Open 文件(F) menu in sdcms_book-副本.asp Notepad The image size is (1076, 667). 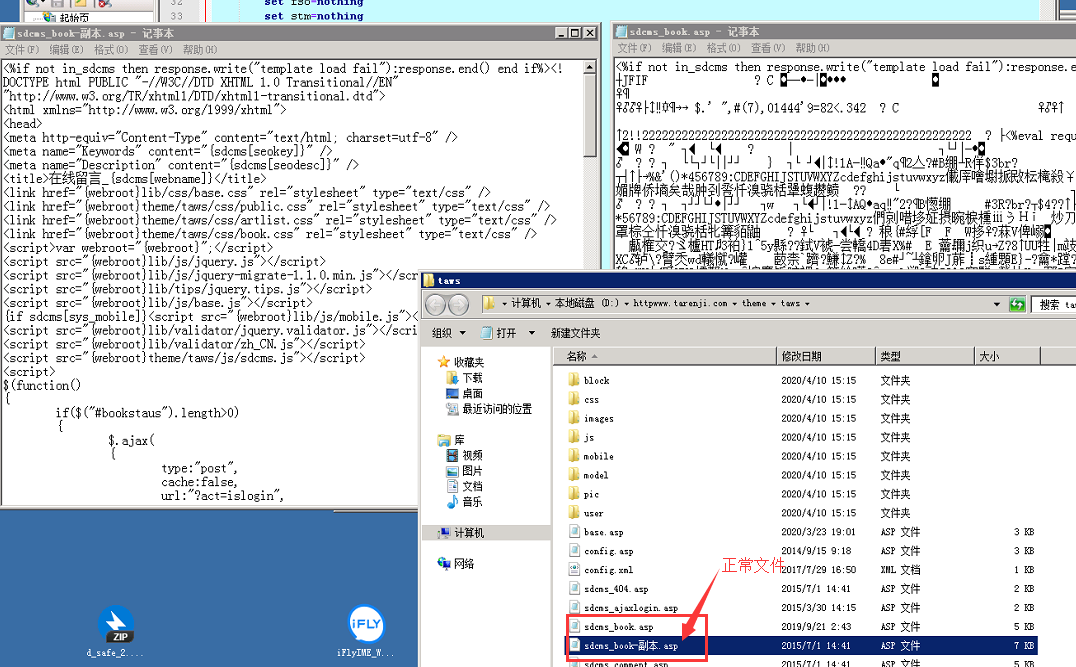(x=22, y=49)
